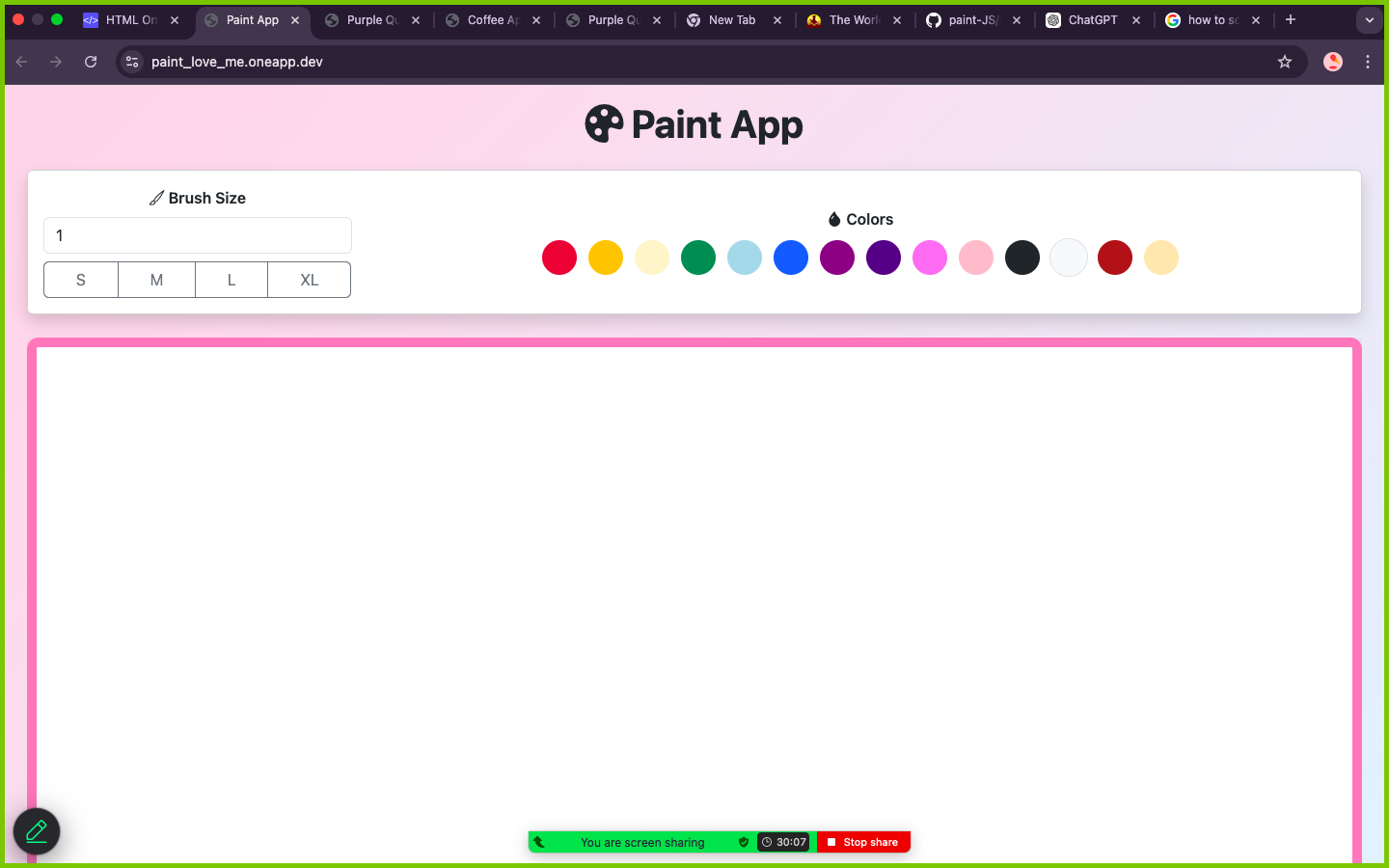The height and width of the screenshot is (868, 1389).
Task: Click the palette icon in the Paint App title
Action: [602, 123]
